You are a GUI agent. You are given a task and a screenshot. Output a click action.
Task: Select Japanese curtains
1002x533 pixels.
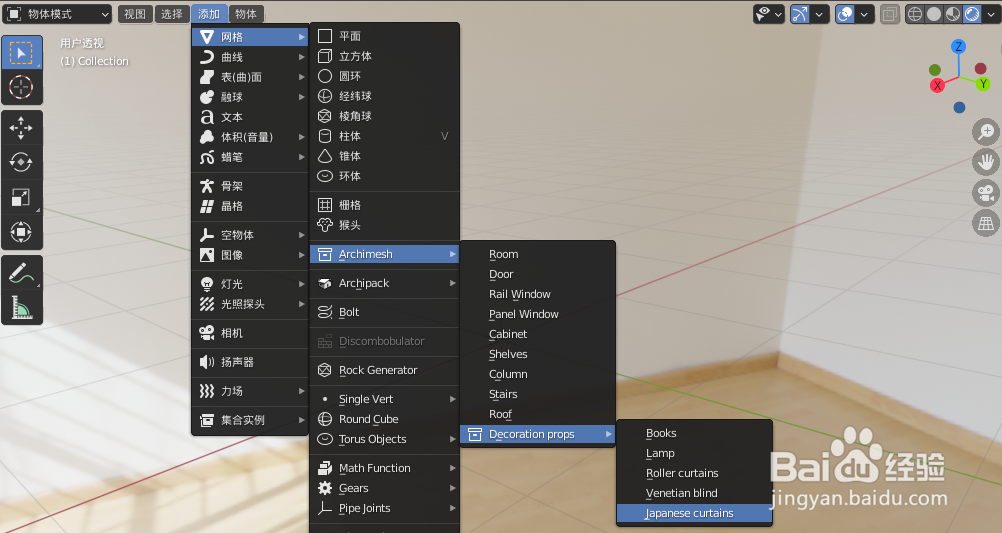(x=695, y=513)
